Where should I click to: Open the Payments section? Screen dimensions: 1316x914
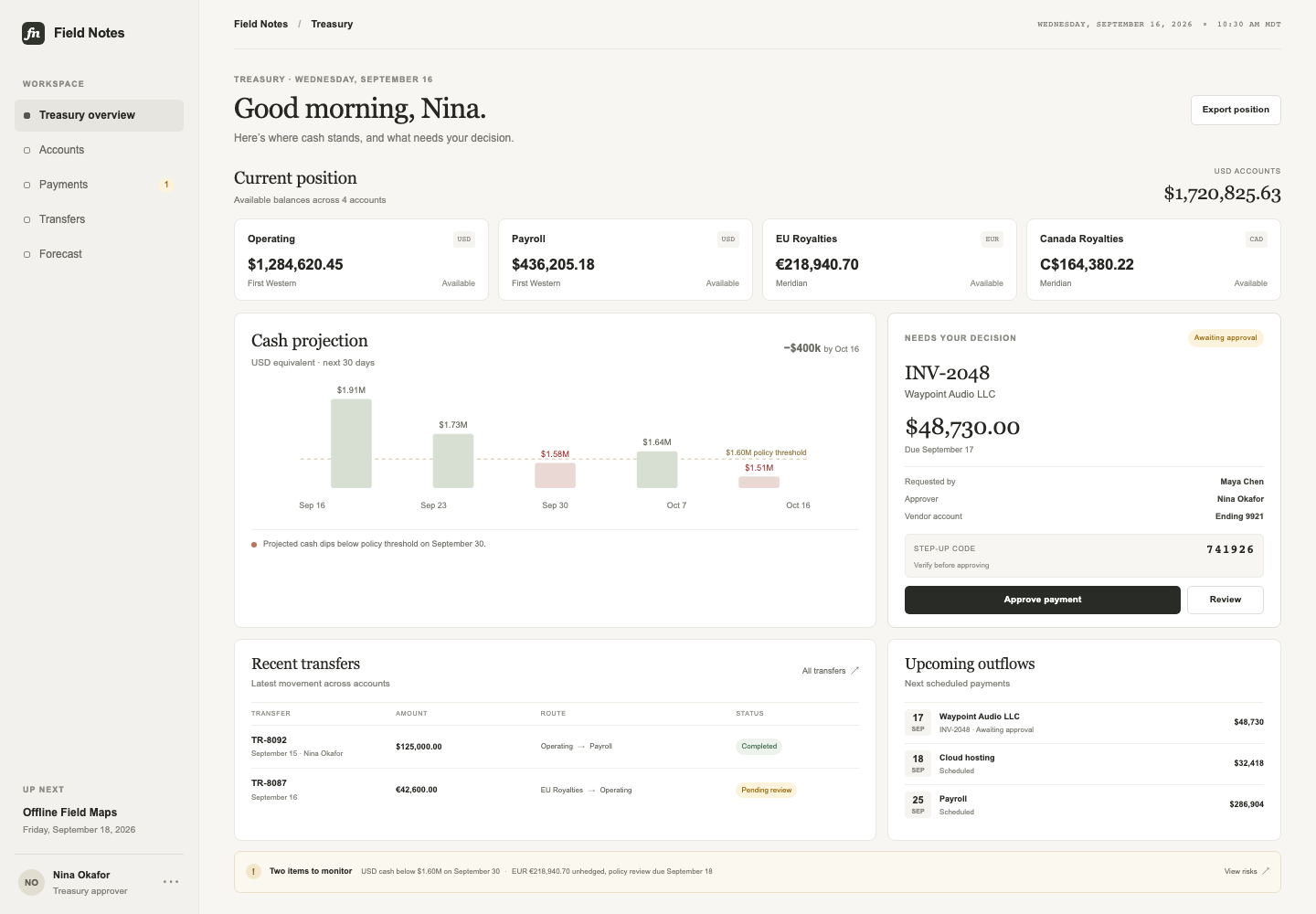(x=99, y=185)
